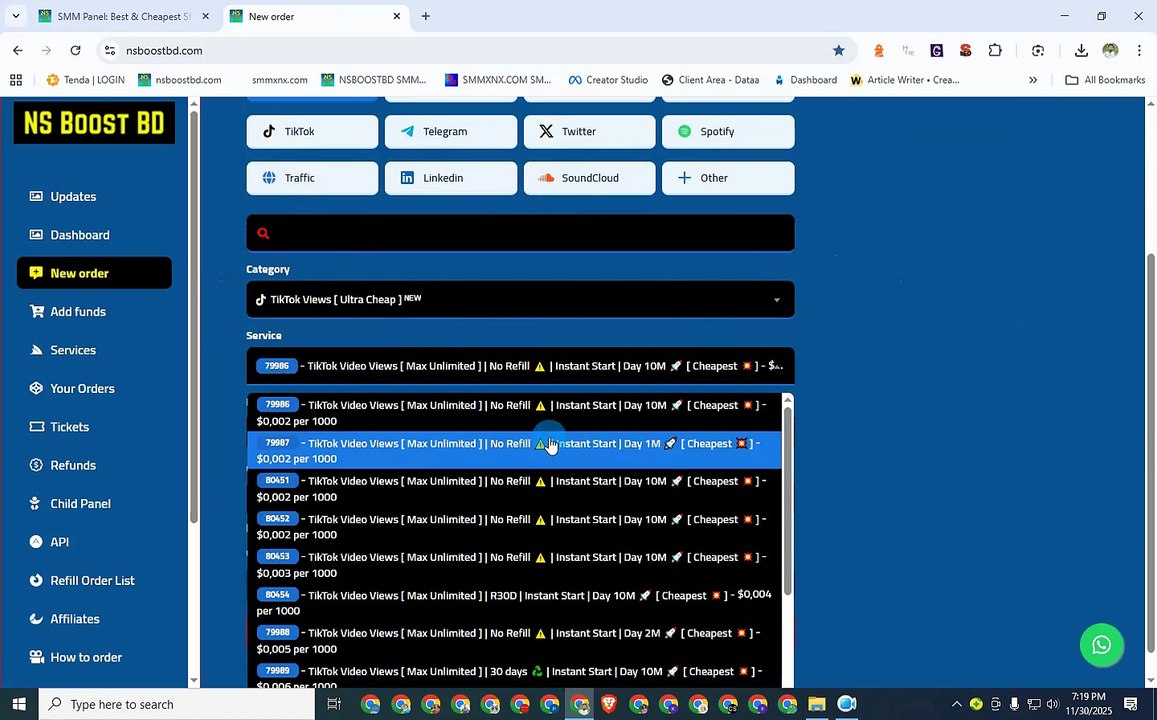Choose service 80453 at $0,003
This screenshot has height=720, width=1157.
tap(514, 565)
